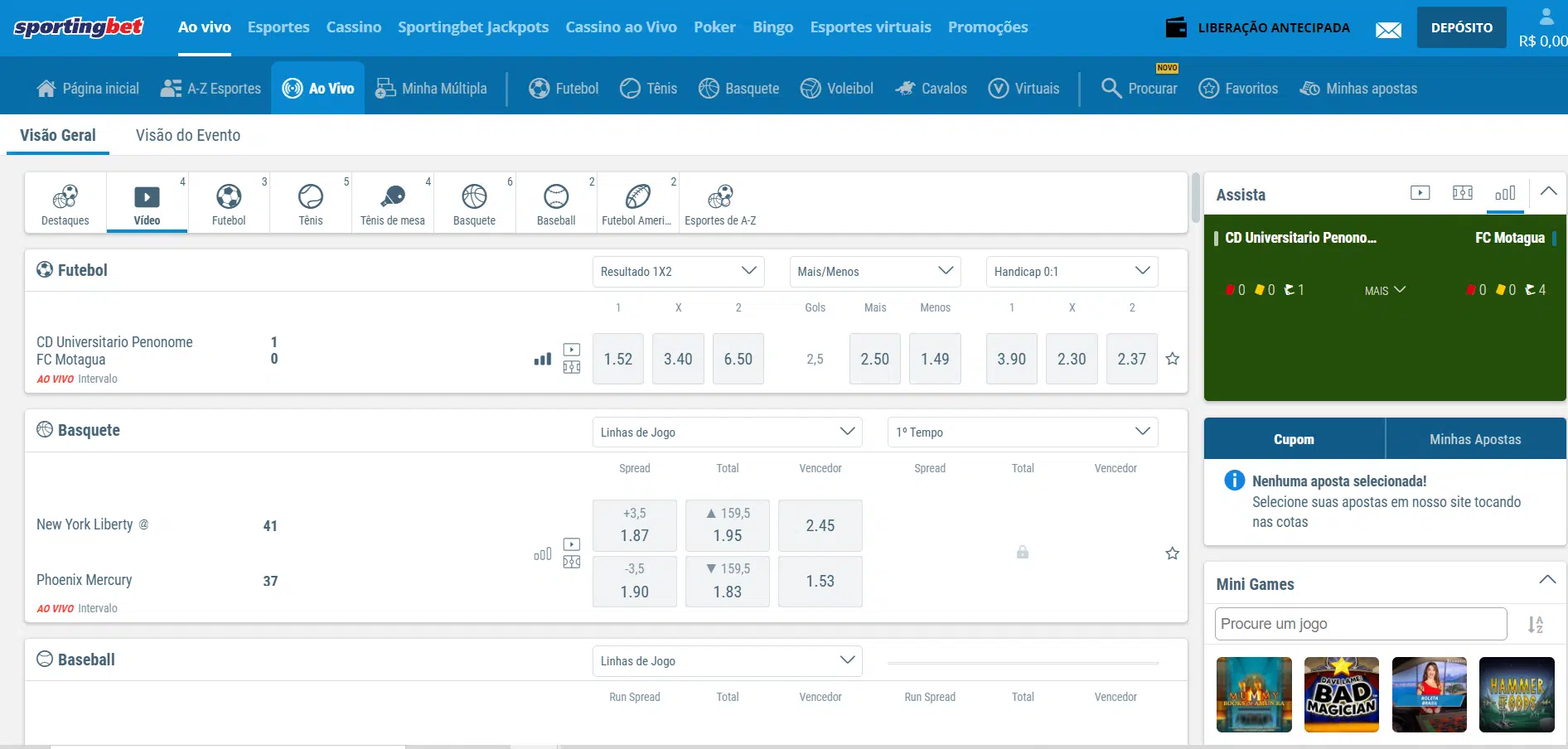Select Baseball filter icon
The image size is (1568, 749).
coord(556,204)
